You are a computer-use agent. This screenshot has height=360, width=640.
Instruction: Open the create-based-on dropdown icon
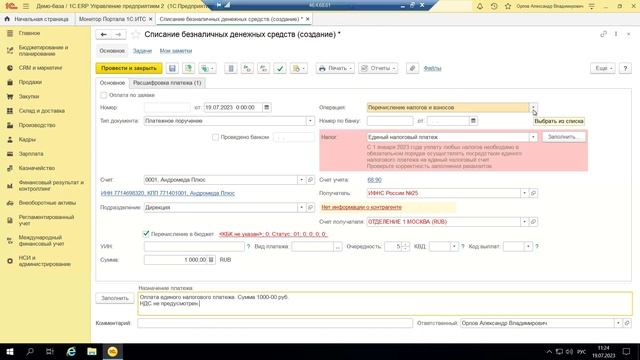207,68
